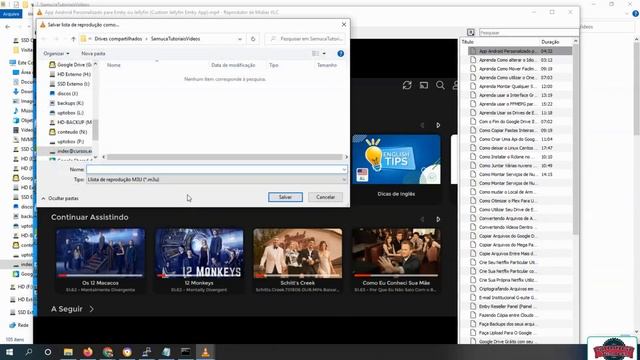Open the Windows Start menu

(9, 352)
